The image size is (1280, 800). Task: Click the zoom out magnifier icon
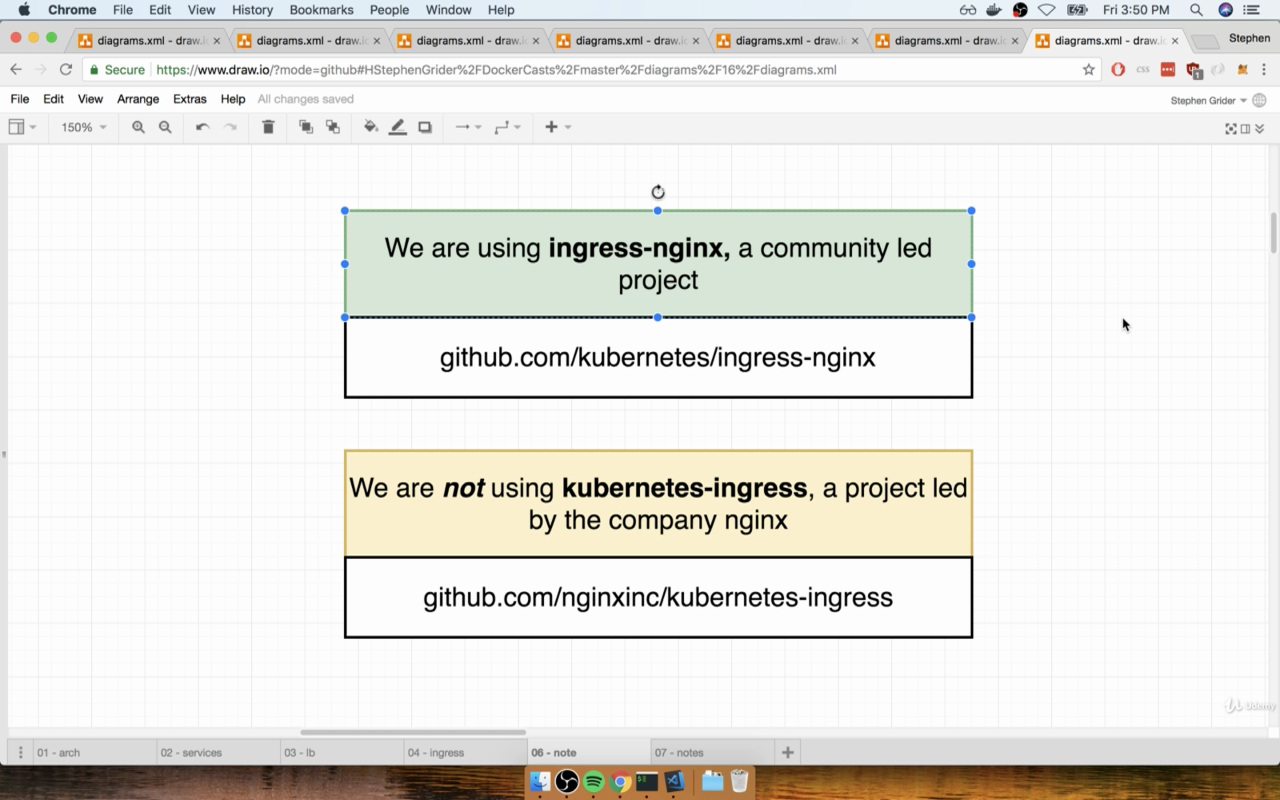point(165,127)
